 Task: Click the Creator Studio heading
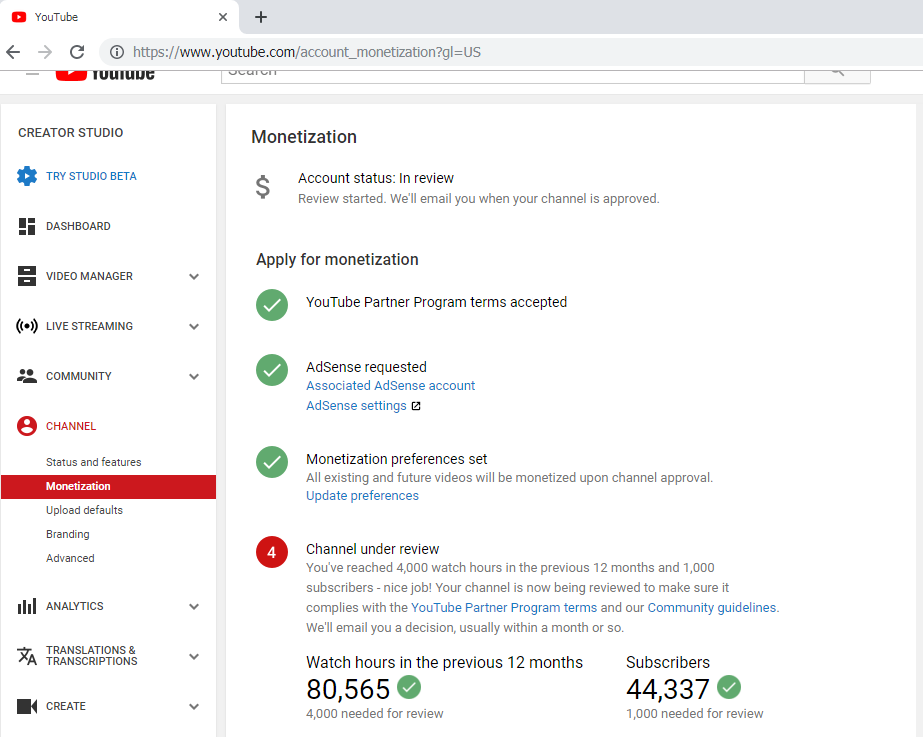(x=71, y=132)
